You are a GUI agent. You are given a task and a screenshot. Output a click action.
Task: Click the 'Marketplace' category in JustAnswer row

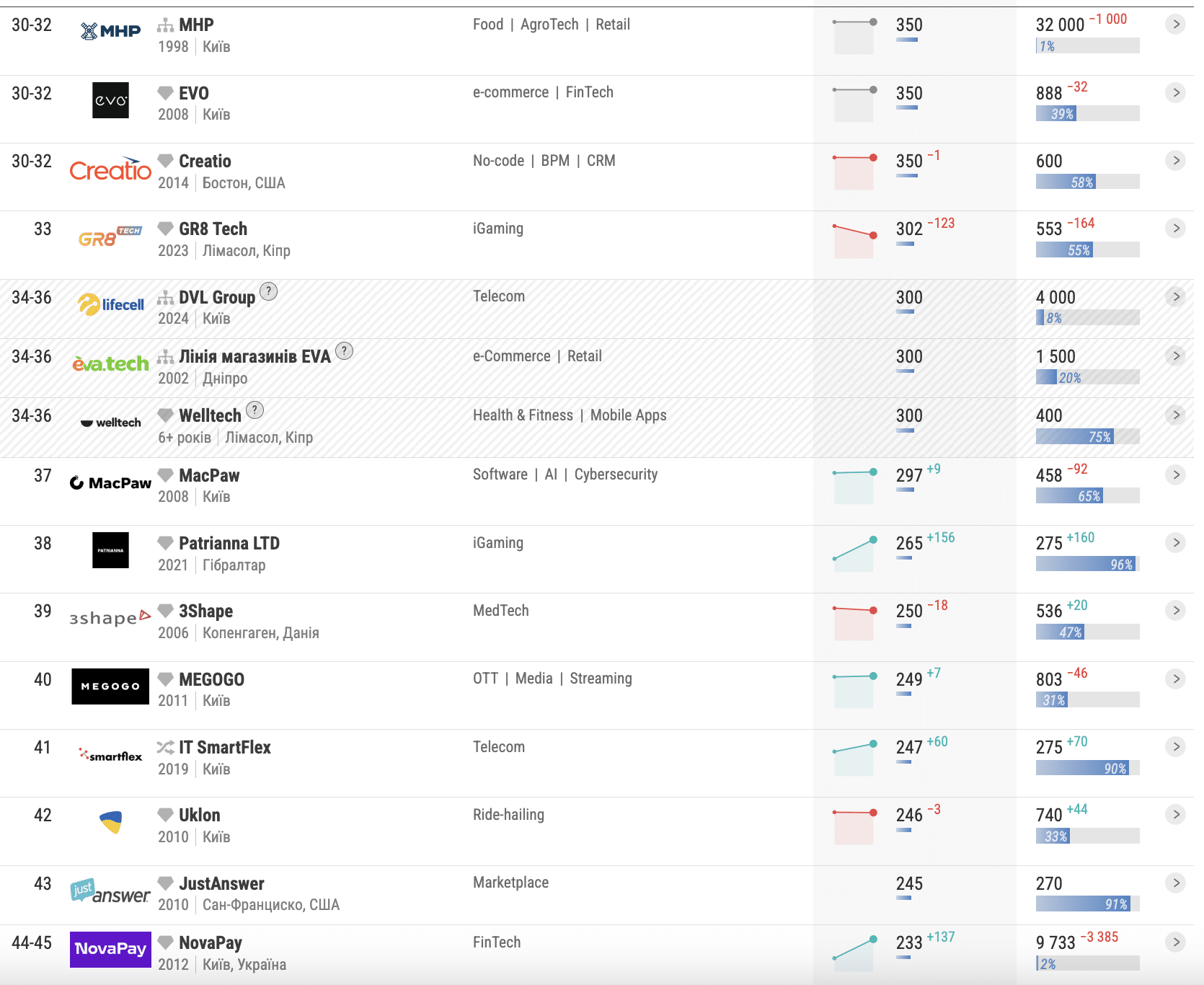pyautogui.click(x=510, y=883)
